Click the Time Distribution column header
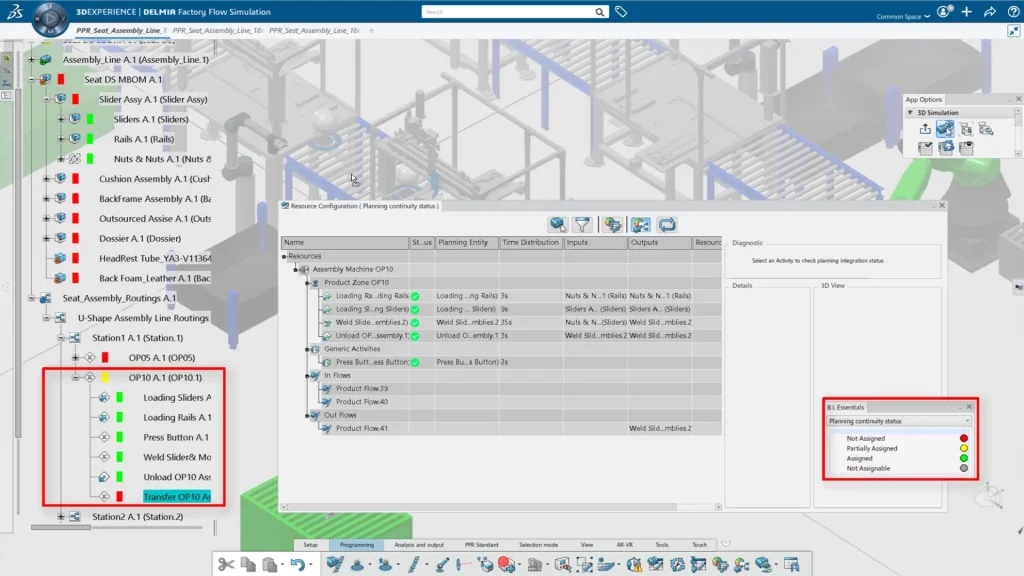 coord(530,243)
